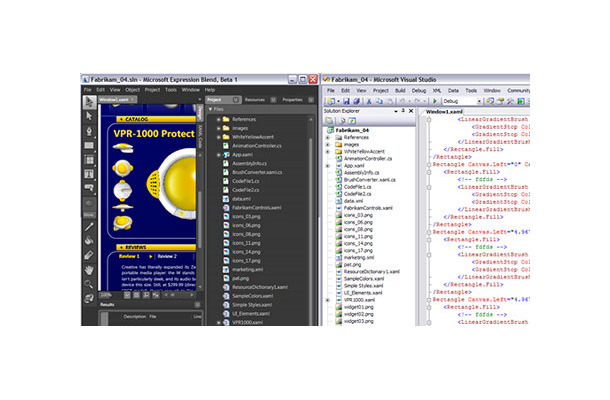Select the Zoom magnifier tool in Blend
This screenshot has width=610, height=400.
tap(89, 284)
